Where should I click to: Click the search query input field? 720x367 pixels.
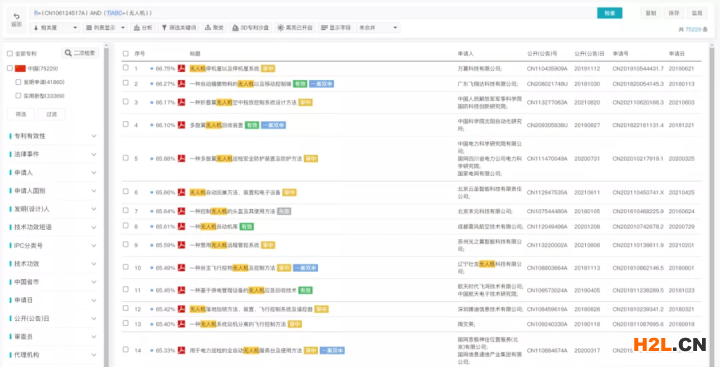pos(312,13)
